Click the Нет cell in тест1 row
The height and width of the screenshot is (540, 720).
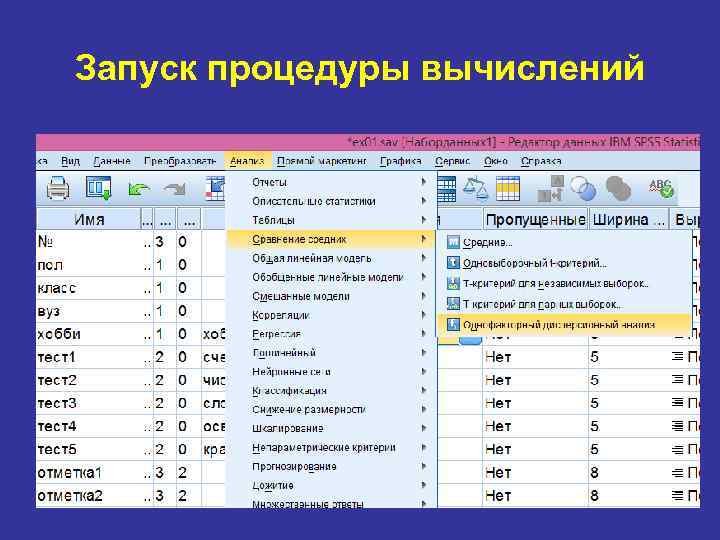[x=535, y=357]
